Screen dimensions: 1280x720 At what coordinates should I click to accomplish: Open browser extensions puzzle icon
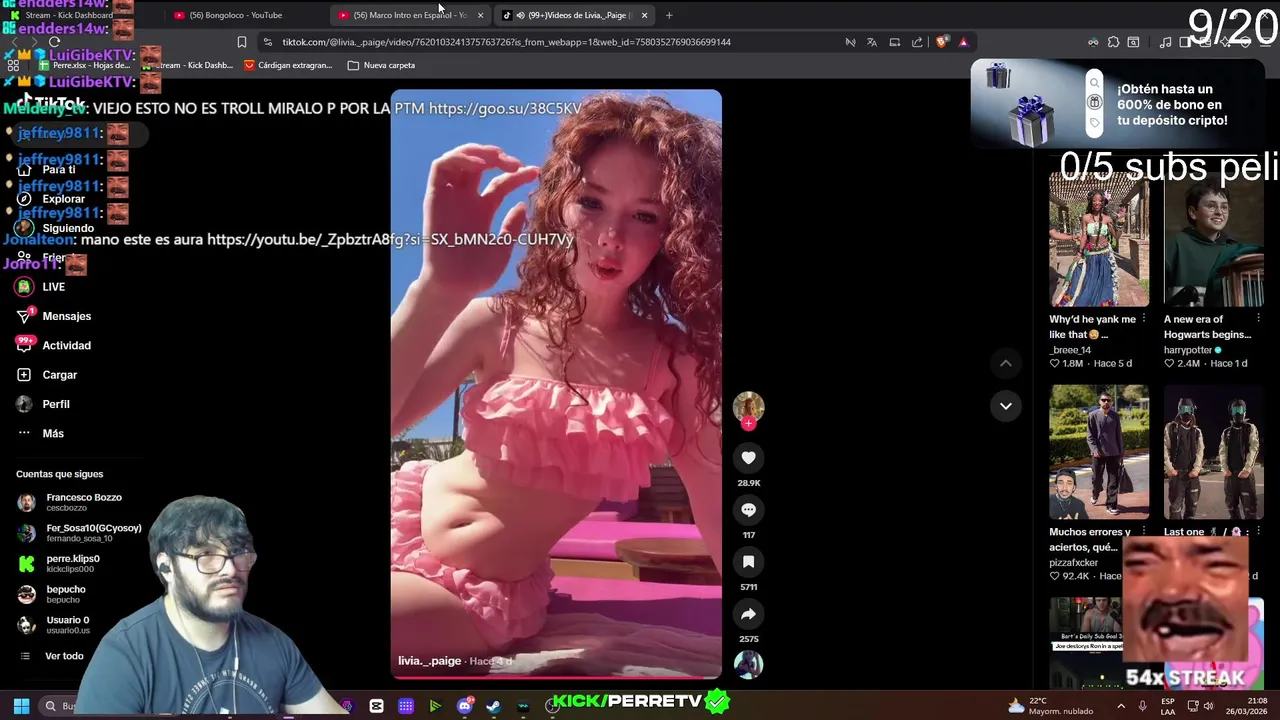pyautogui.click(x=1113, y=42)
